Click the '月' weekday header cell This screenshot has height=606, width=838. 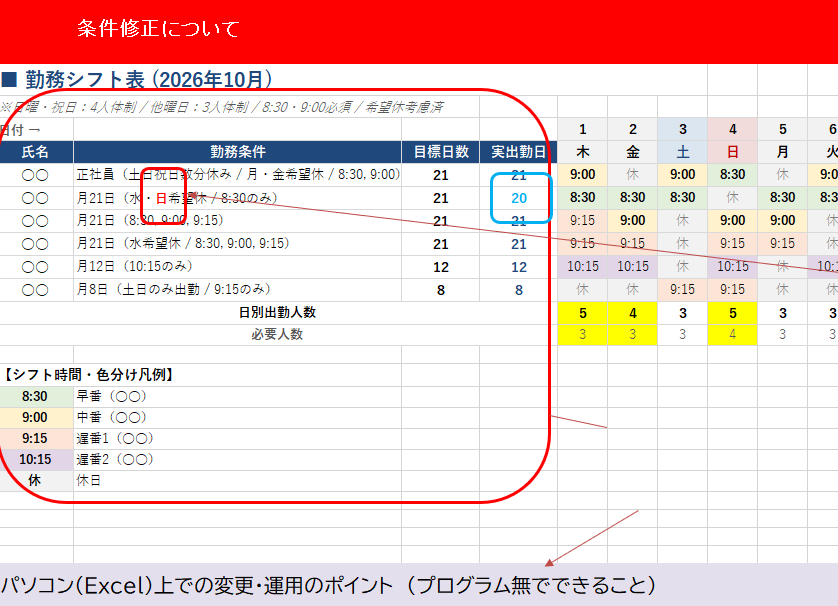(x=782, y=152)
